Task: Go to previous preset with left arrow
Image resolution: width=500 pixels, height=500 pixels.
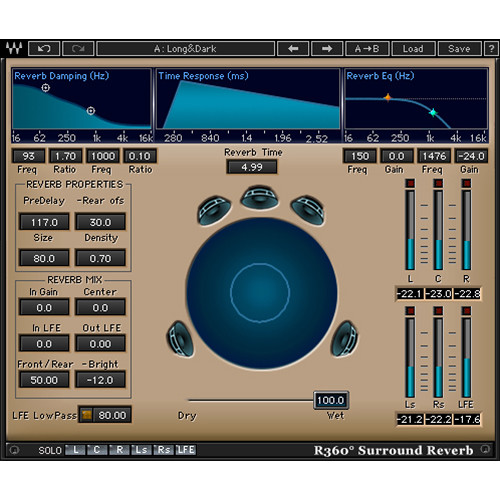Action: click(x=293, y=49)
